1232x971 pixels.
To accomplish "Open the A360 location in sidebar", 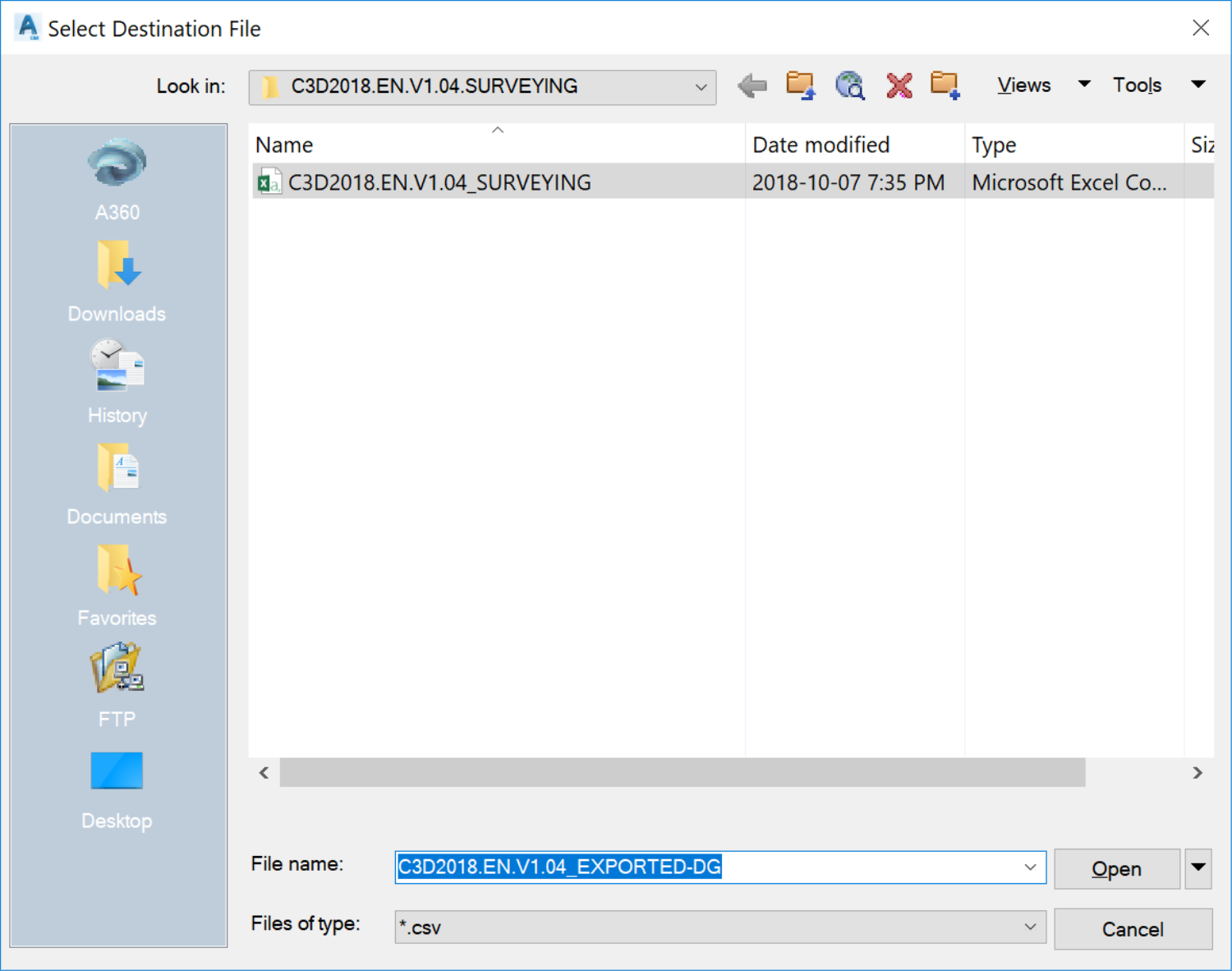I will 117,180.
